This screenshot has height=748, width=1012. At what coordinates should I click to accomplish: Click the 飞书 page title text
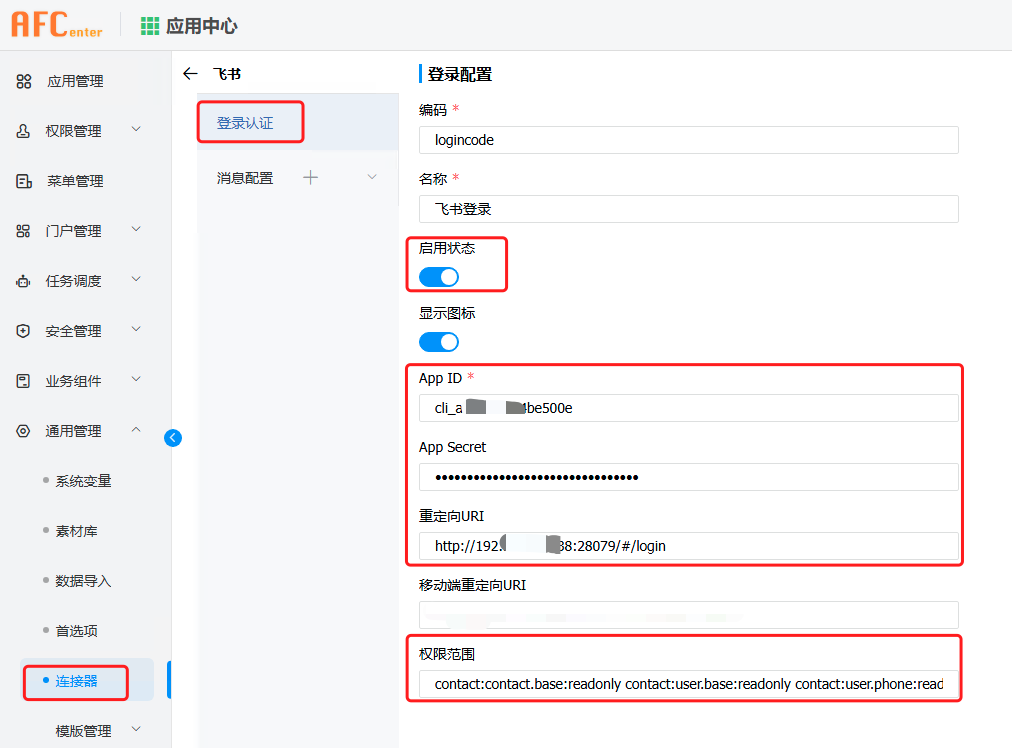click(x=227, y=74)
